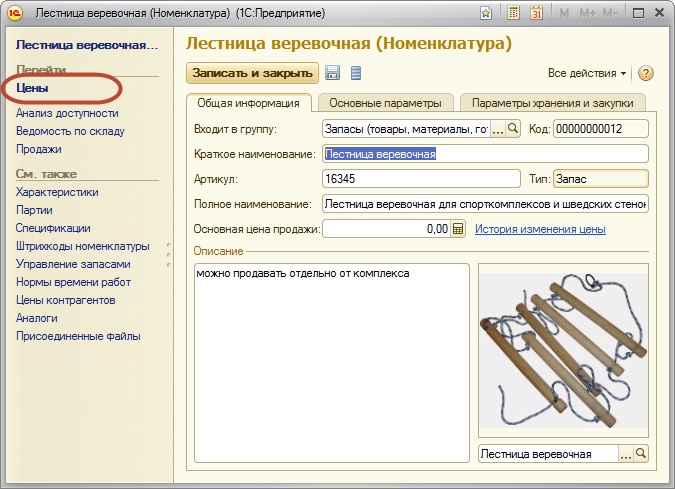Open the 'История изменения цены' link

[x=540, y=229]
